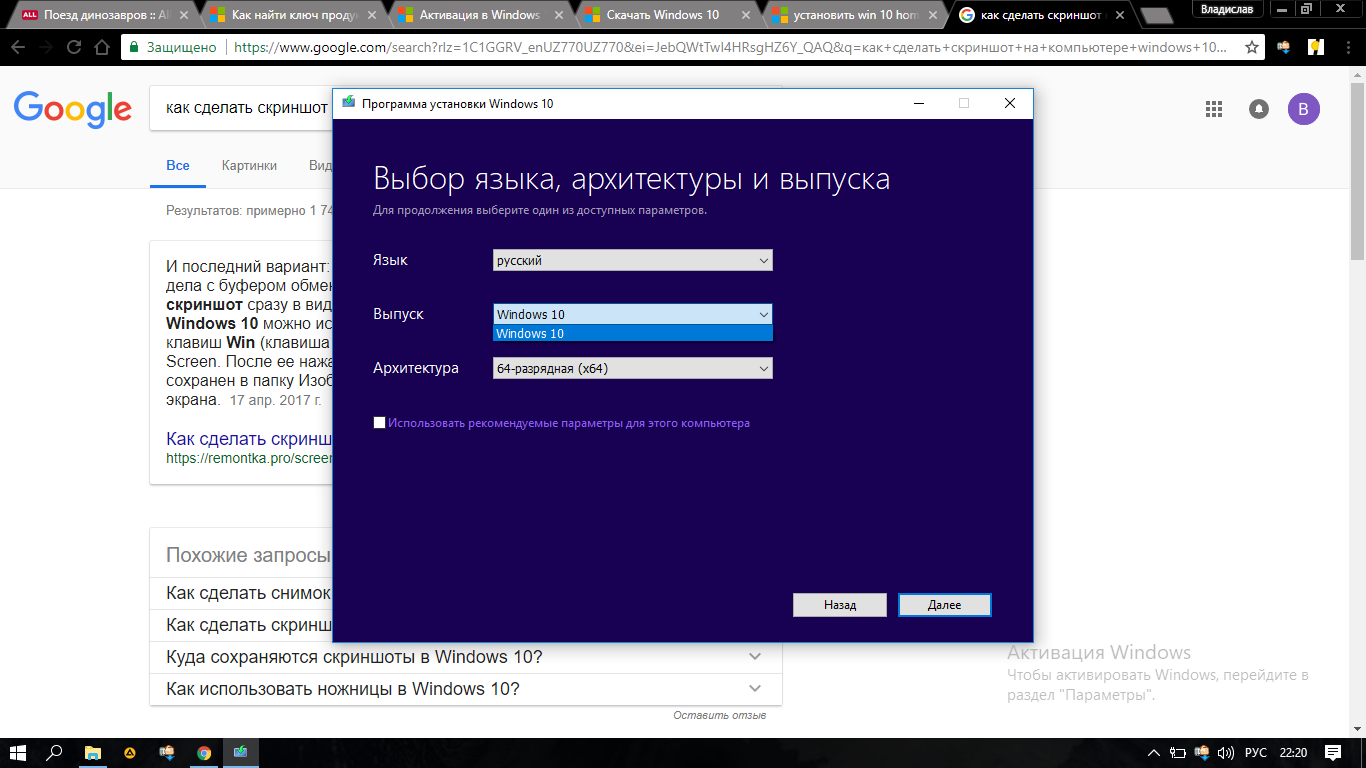Click the network tray icon beside the volume
This screenshot has height=768, width=1366.
coord(1204,753)
